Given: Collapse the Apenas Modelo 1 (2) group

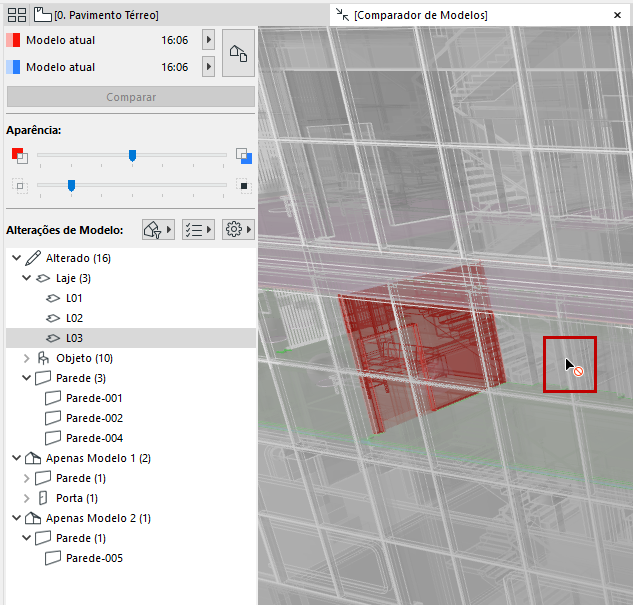Looking at the screenshot, I should [x=17, y=458].
